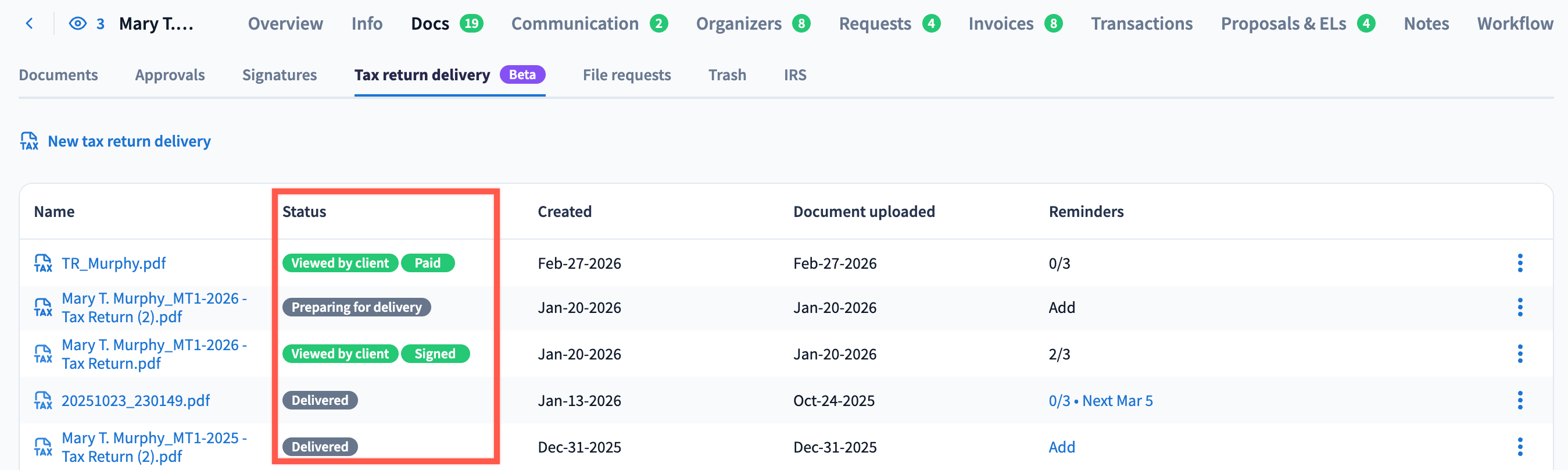Click the Status column header
The image size is (1568, 470).
[305, 212]
